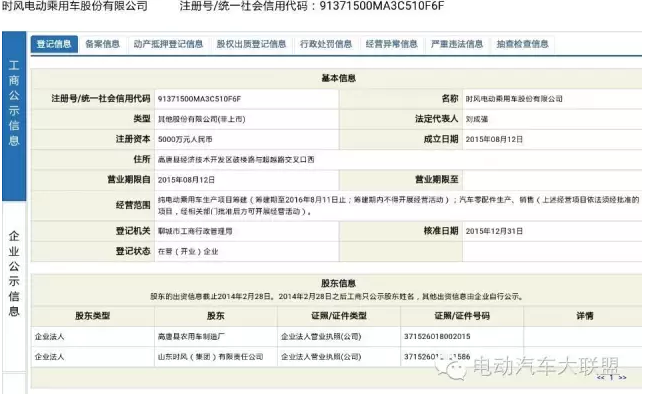
Task: Open the 严重违法信息 tab
Action: click(457, 44)
